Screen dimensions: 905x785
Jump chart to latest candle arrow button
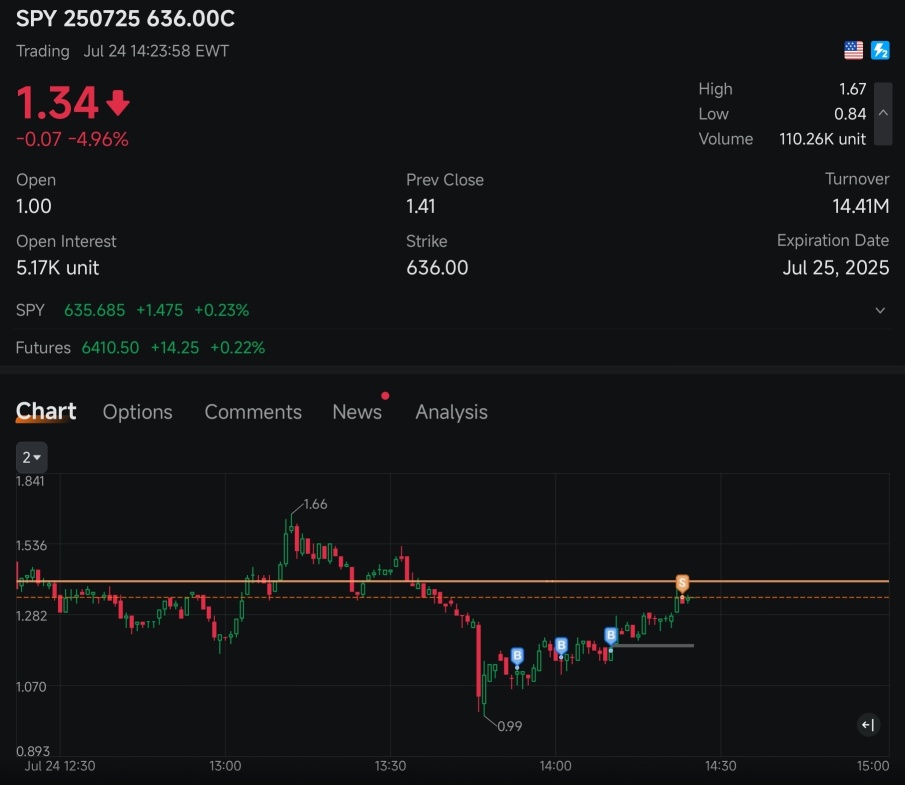pyautogui.click(x=868, y=725)
